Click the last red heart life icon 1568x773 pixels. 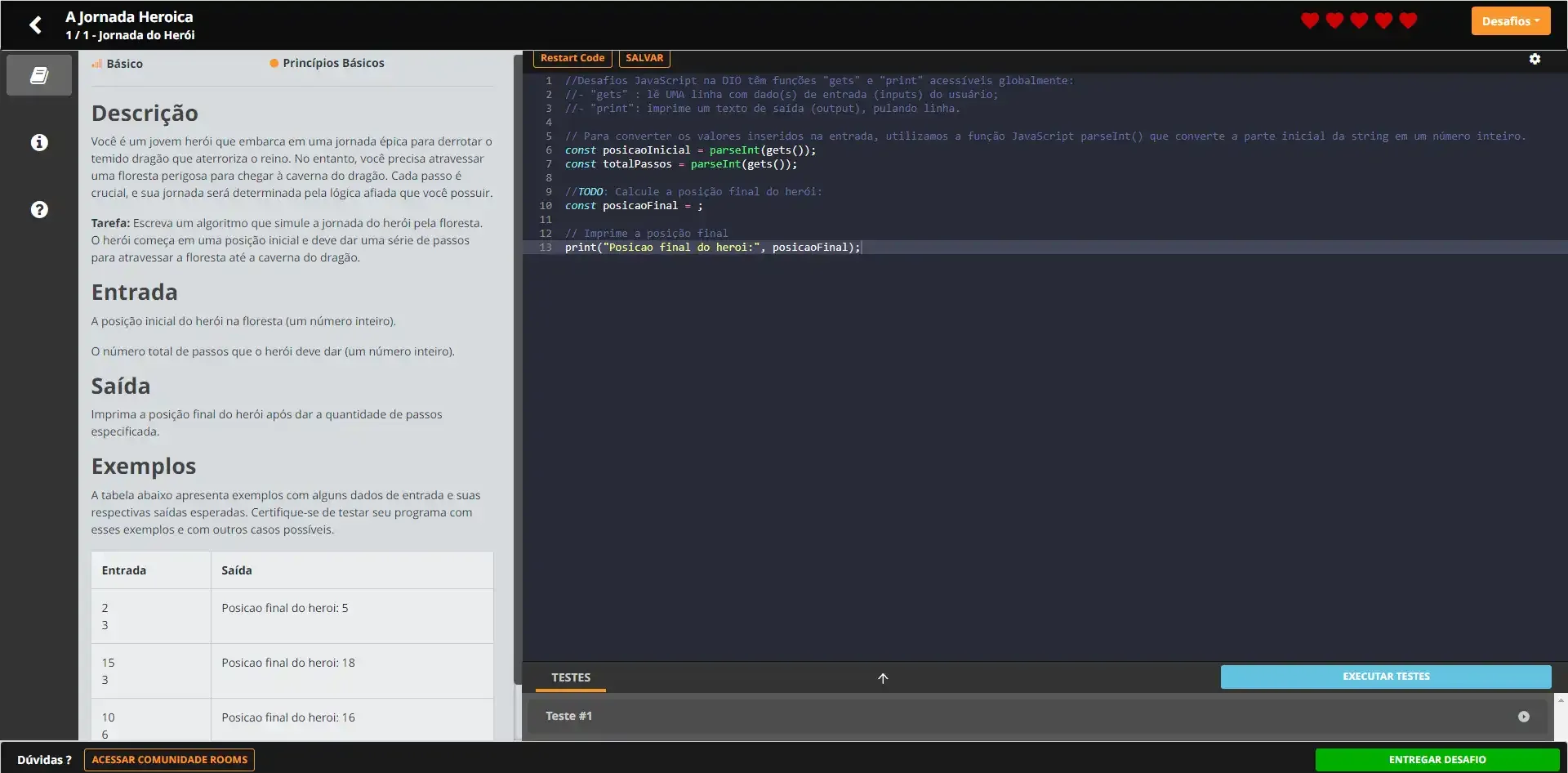1408,20
